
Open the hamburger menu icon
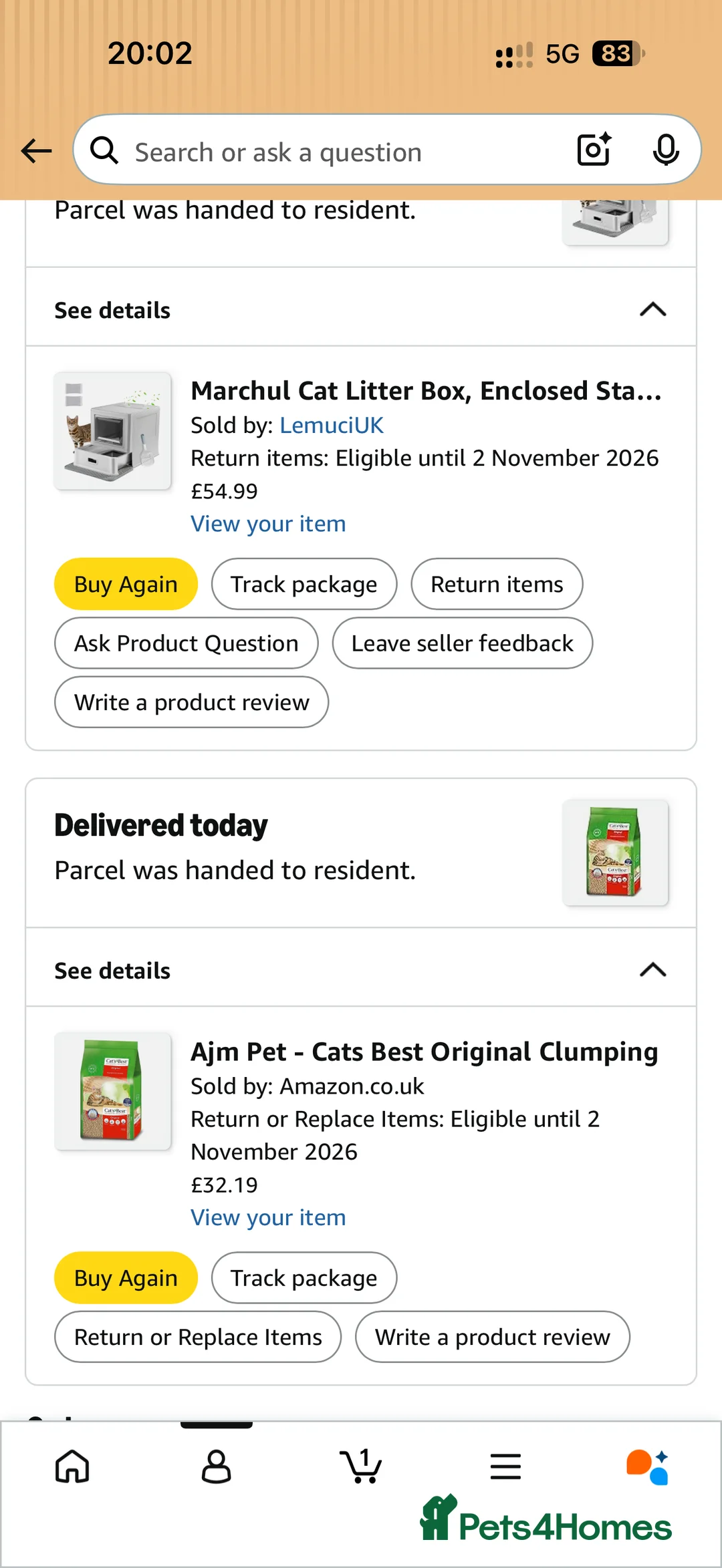tap(505, 1466)
